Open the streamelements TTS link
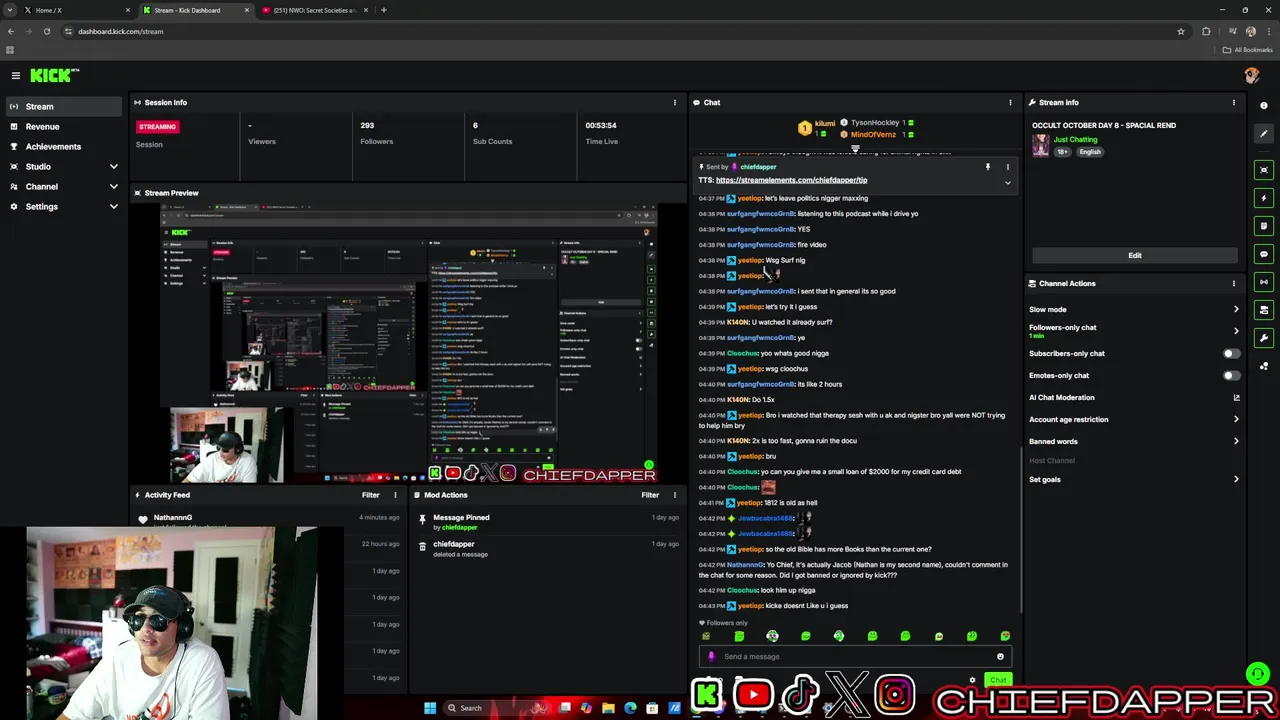Screen dimensions: 1280x720 pyautogui.click(x=791, y=180)
